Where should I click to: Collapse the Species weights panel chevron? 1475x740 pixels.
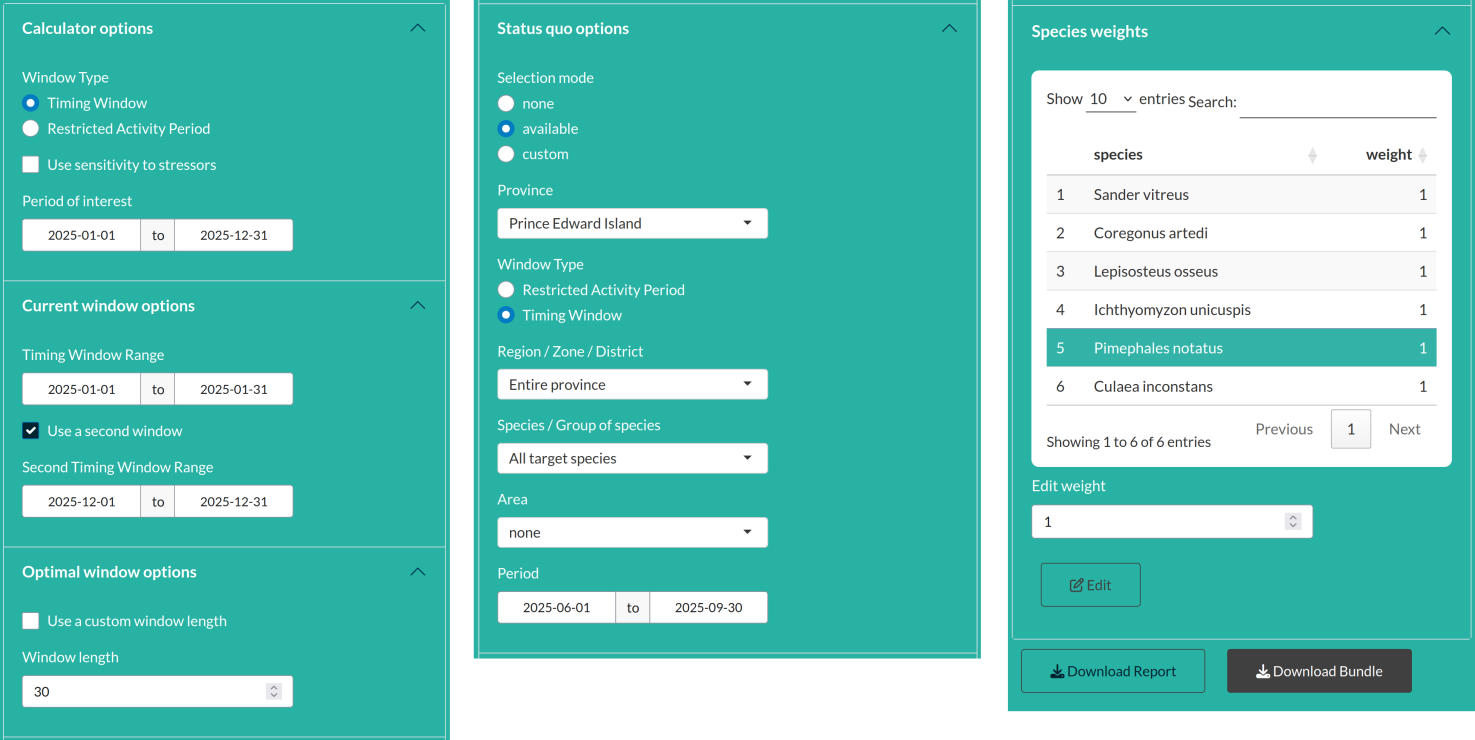pos(1442,31)
